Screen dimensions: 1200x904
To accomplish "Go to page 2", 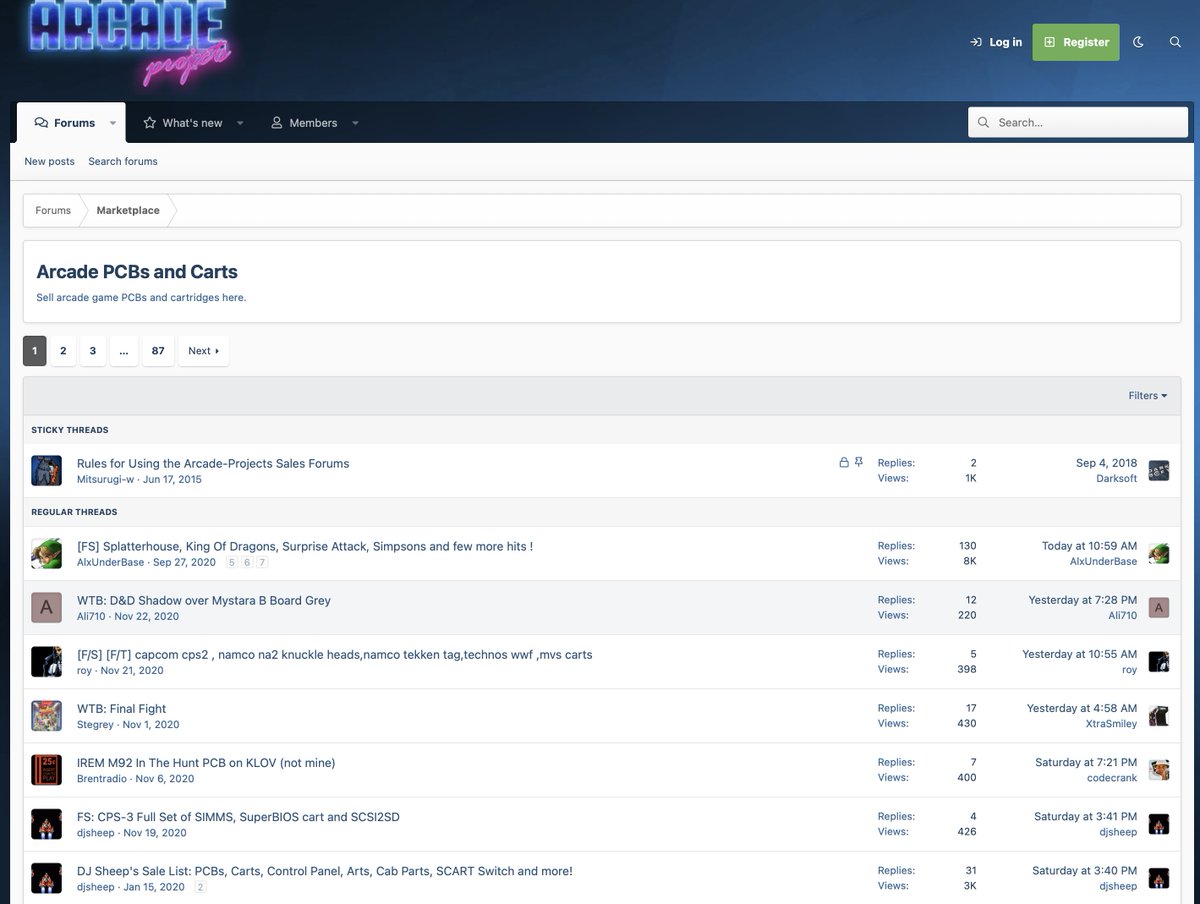I will [63, 351].
